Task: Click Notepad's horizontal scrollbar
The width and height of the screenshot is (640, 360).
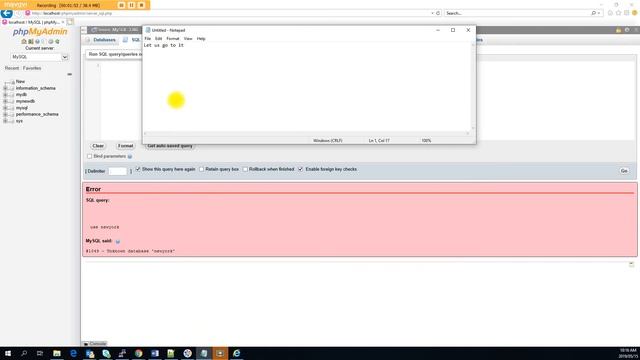Action: pyautogui.click(x=306, y=133)
